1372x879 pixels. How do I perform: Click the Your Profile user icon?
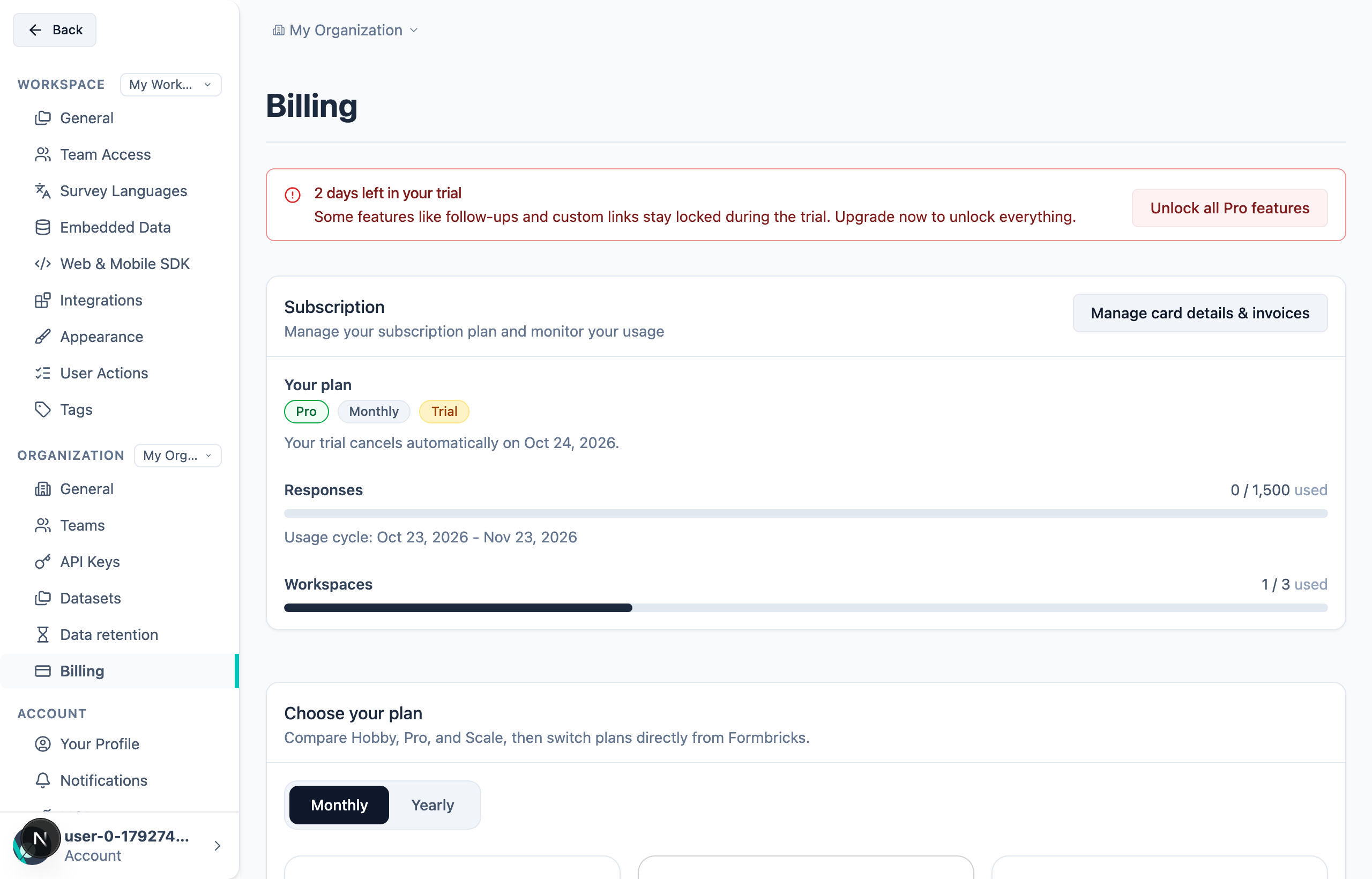point(43,744)
